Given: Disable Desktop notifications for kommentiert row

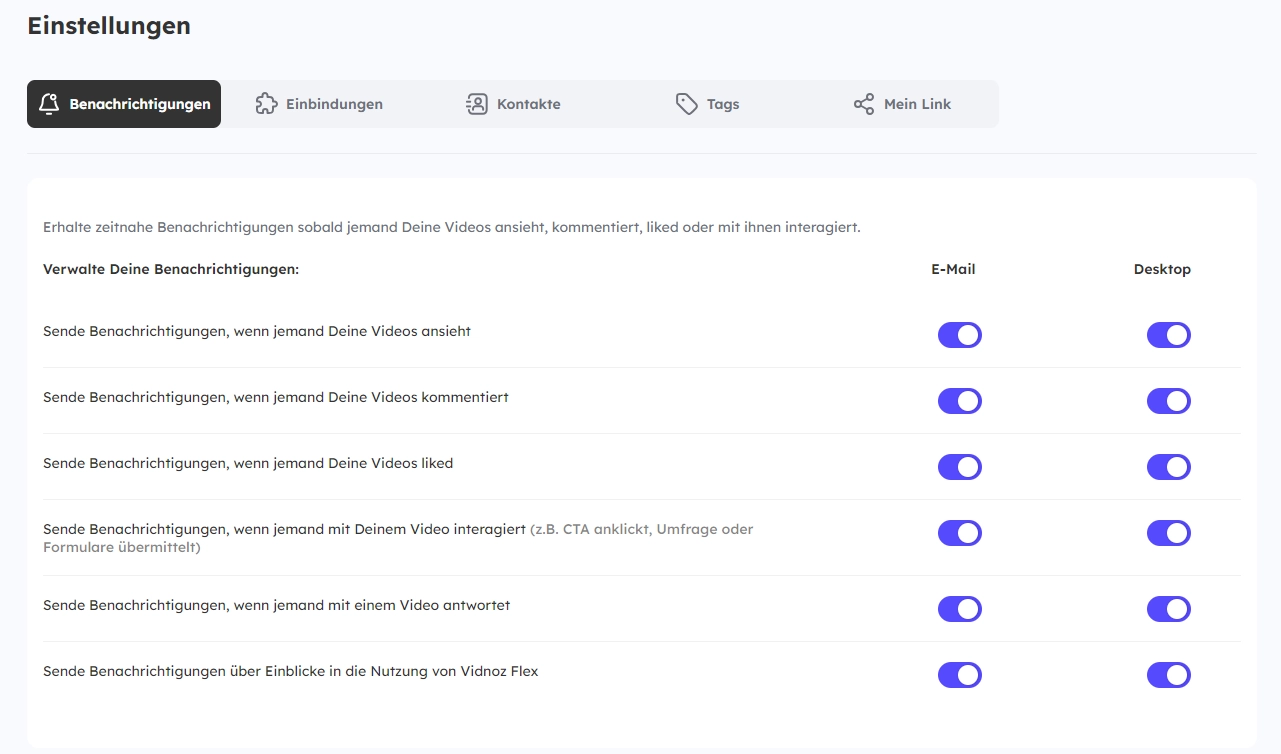Looking at the screenshot, I should coord(1169,401).
